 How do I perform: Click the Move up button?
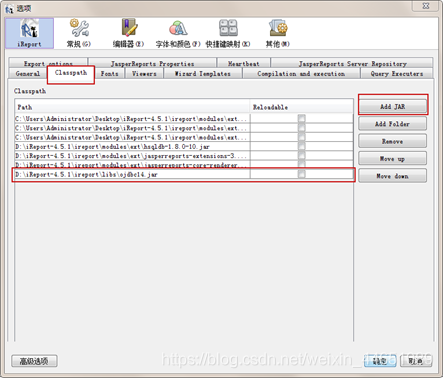tap(393, 158)
